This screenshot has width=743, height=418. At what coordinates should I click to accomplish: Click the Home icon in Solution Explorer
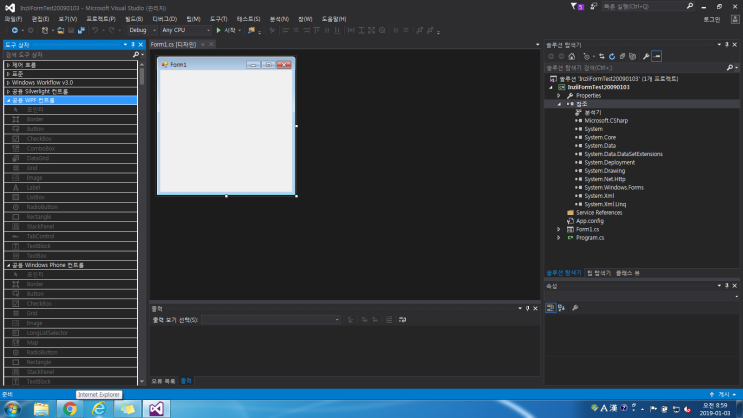[571, 56]
